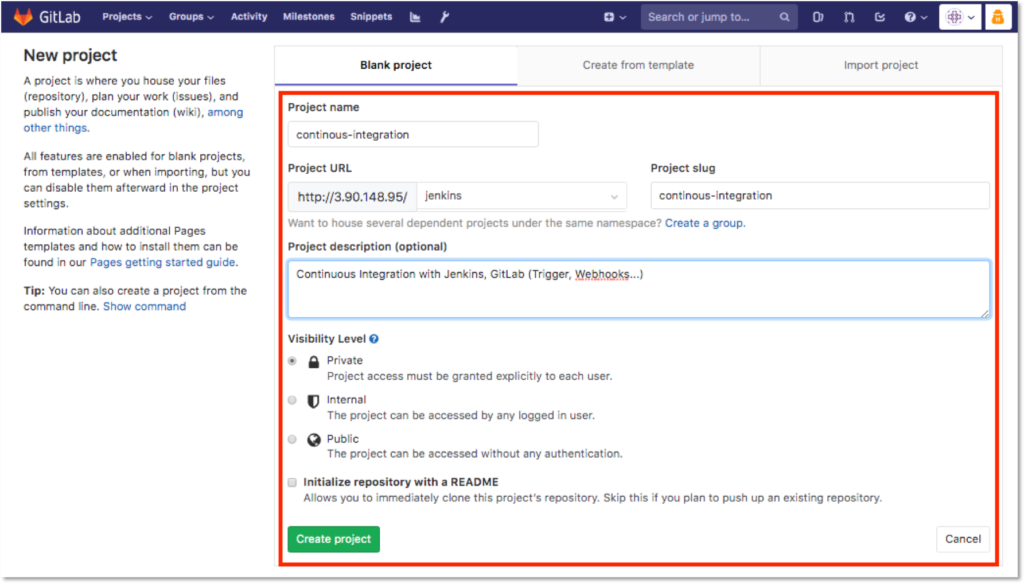Click the Create a group link

click(705, 223)
